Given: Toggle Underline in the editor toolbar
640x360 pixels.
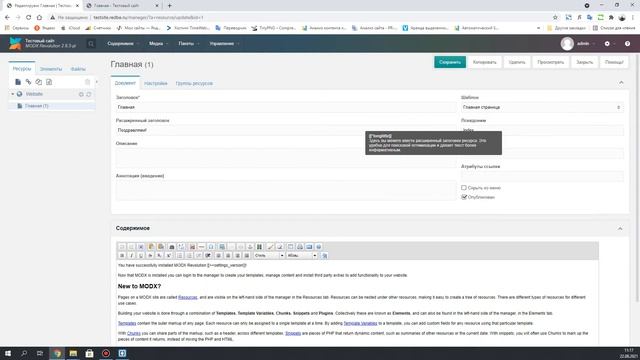Looking at the screenshot, I should click(140, 256).
